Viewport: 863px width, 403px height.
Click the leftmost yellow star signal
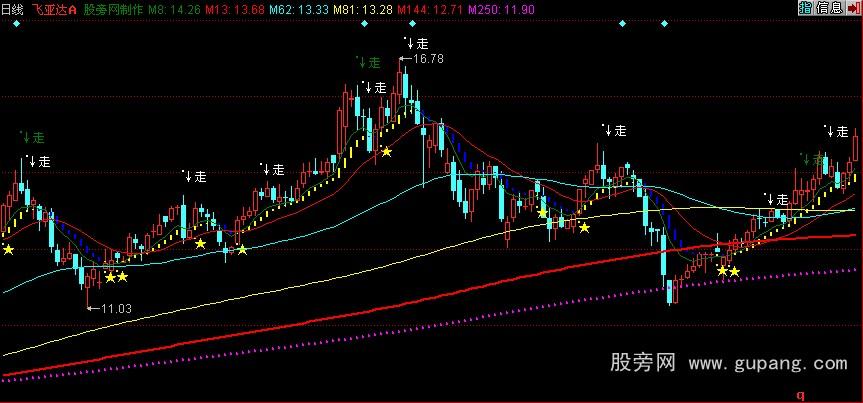9,248
